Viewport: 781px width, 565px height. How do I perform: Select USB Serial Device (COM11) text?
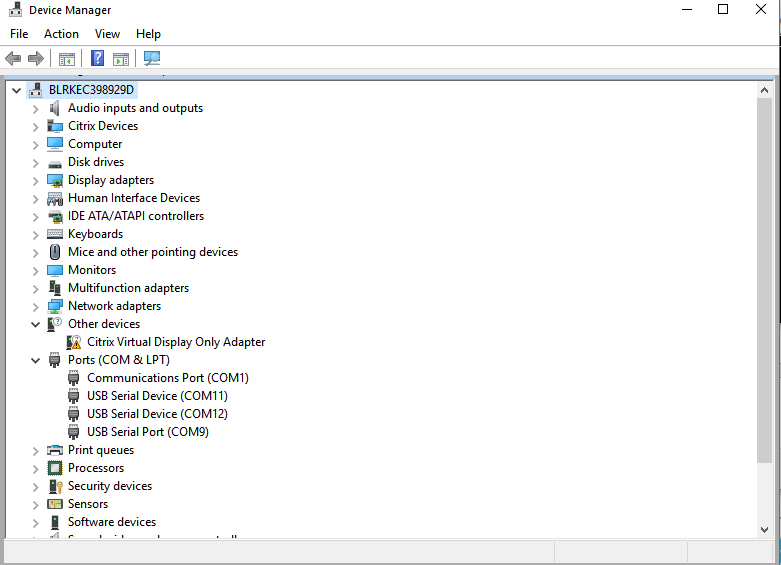[x=157, y=396]
